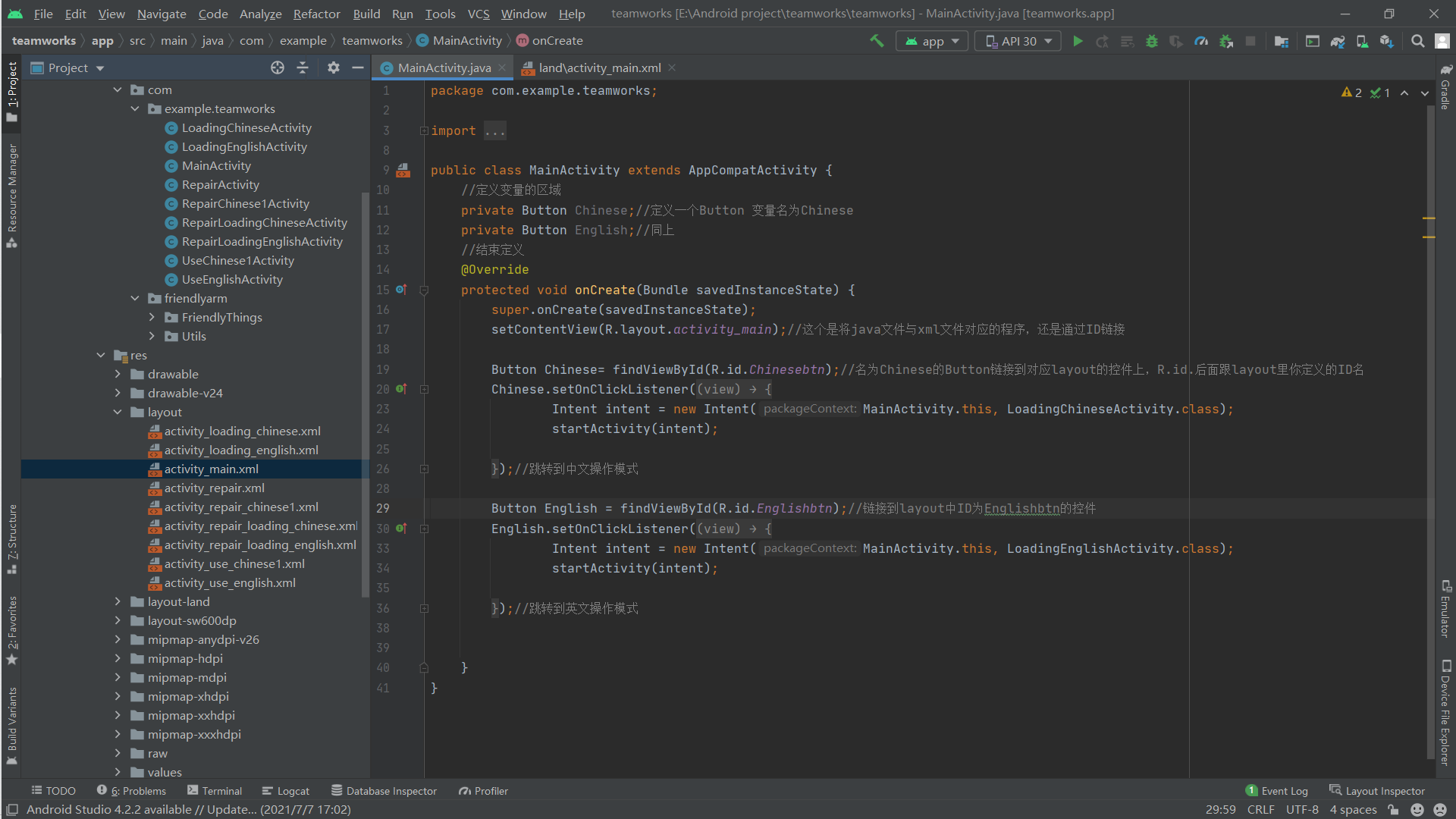The width and height of the screenshot is (1456, 819).
Task: Open activity_repair.xml in the project tree
Action: pyautogui.click(x=214, y=488)
